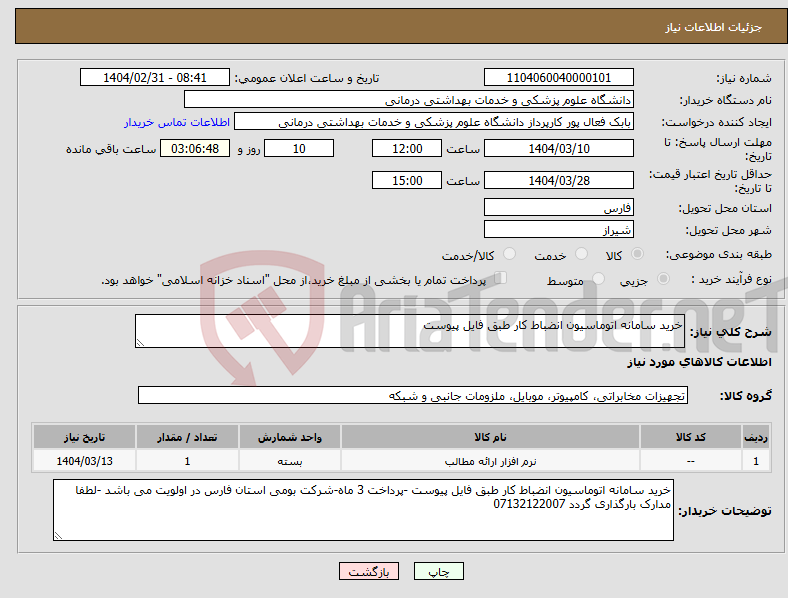788x598 pixels.
Task: Click the resize grip of توضیحات خریدار box
Action: (x=58, y=536)
